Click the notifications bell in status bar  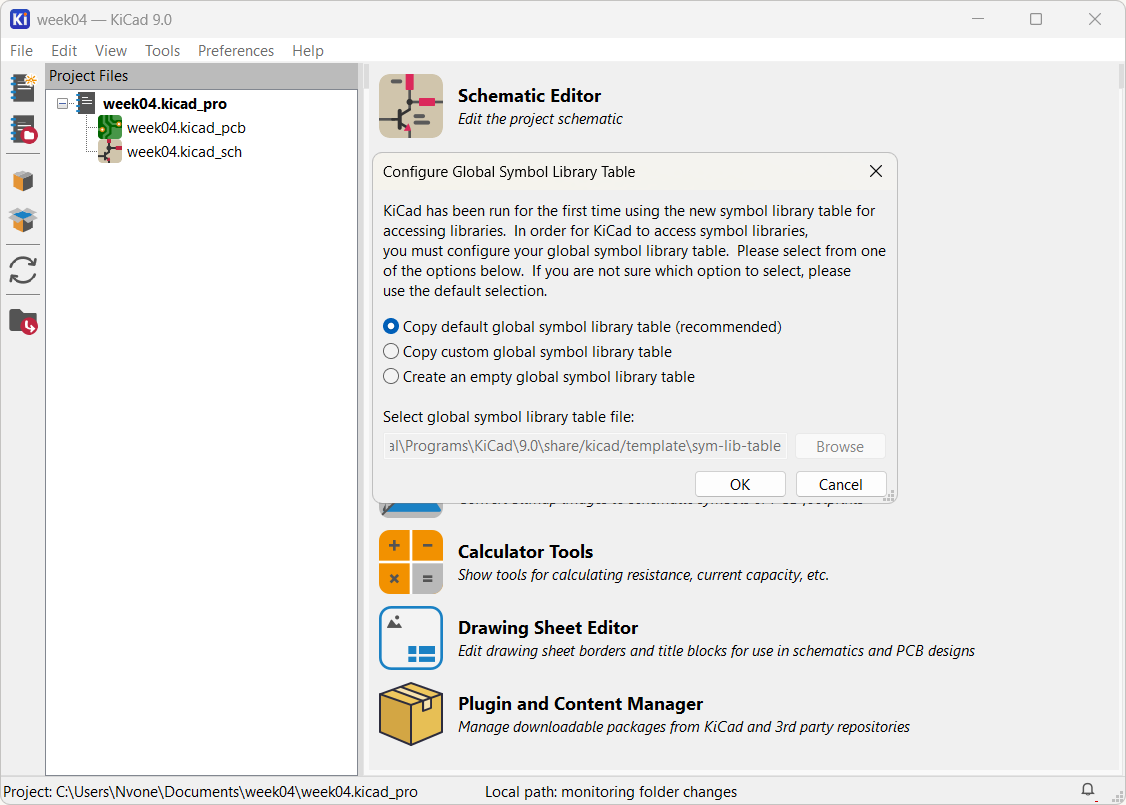pos(1088,790)
